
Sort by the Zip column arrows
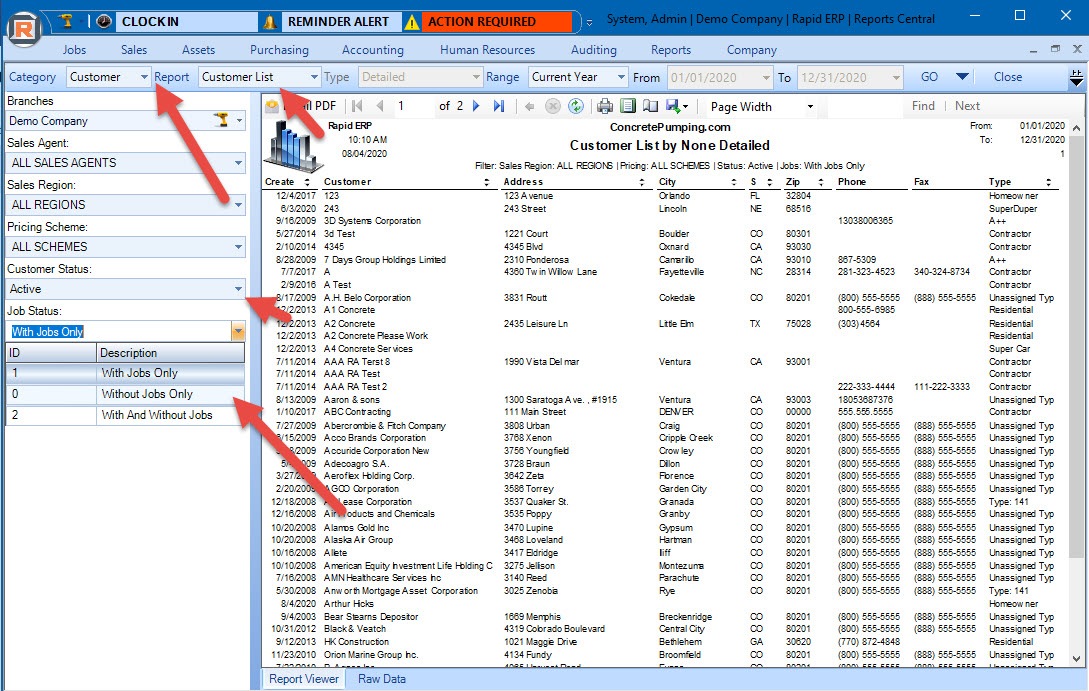[820, 182]
